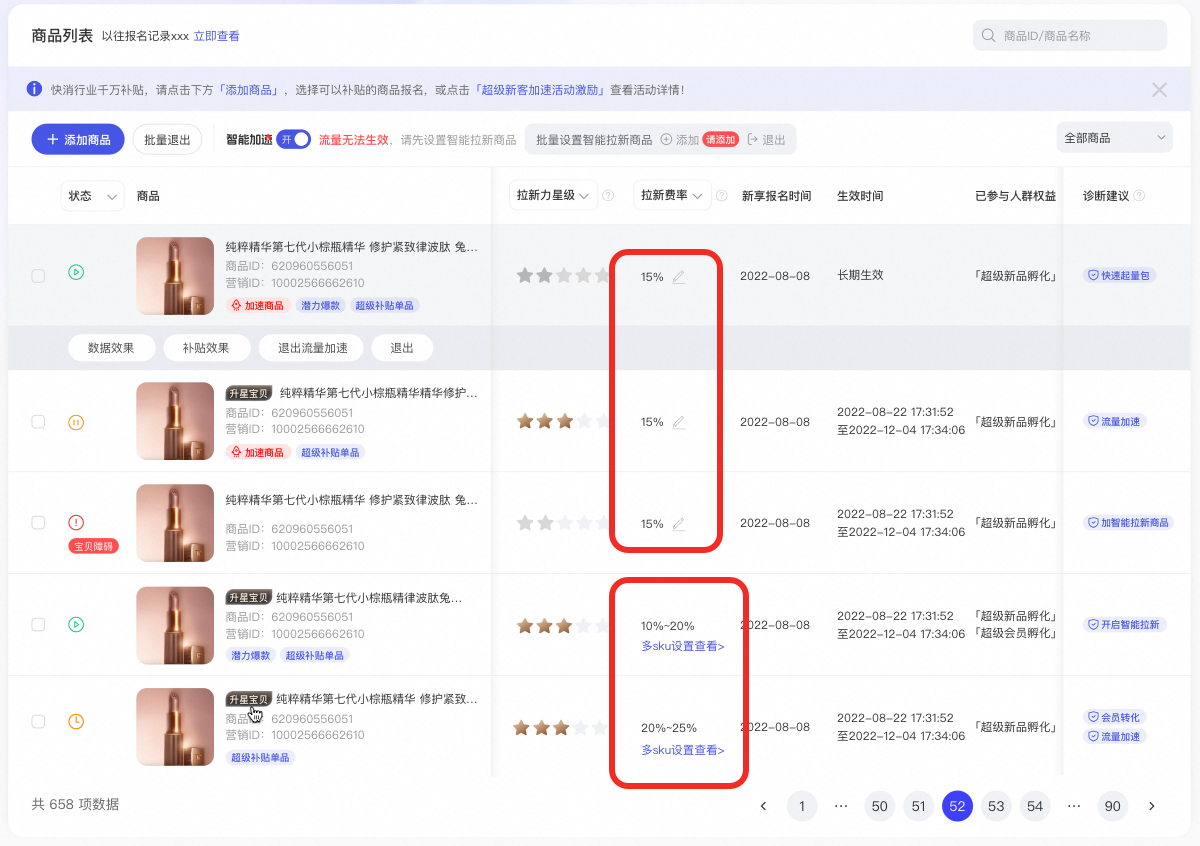Screen dimensions: 1200x846
Task: Click the 添加商品 link inside the banner
Action: coord(250,90)
